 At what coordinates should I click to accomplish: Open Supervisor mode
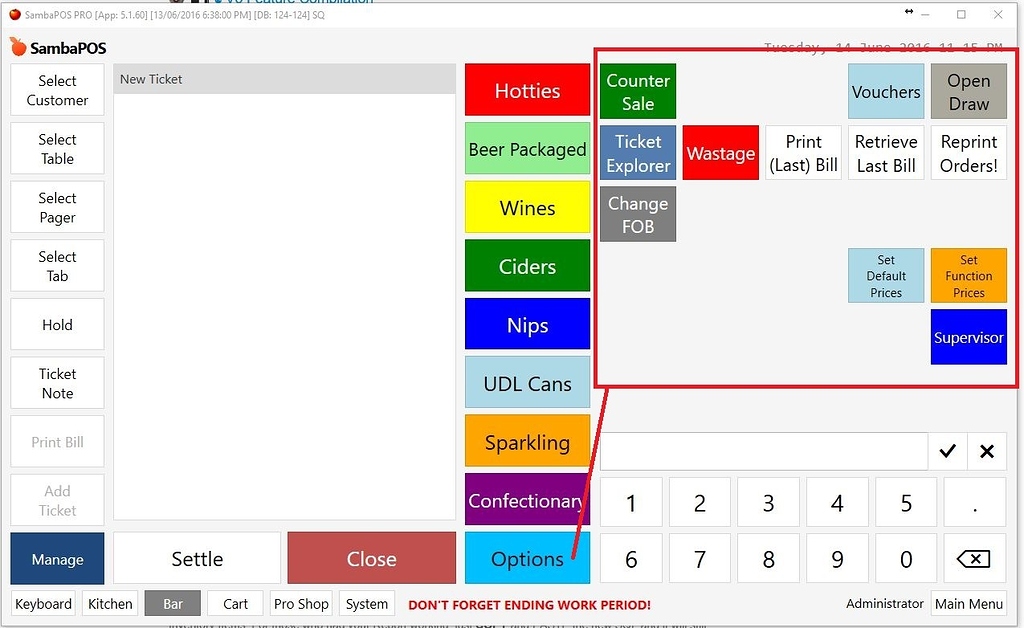pyautogui.click(x=968, y=337)
